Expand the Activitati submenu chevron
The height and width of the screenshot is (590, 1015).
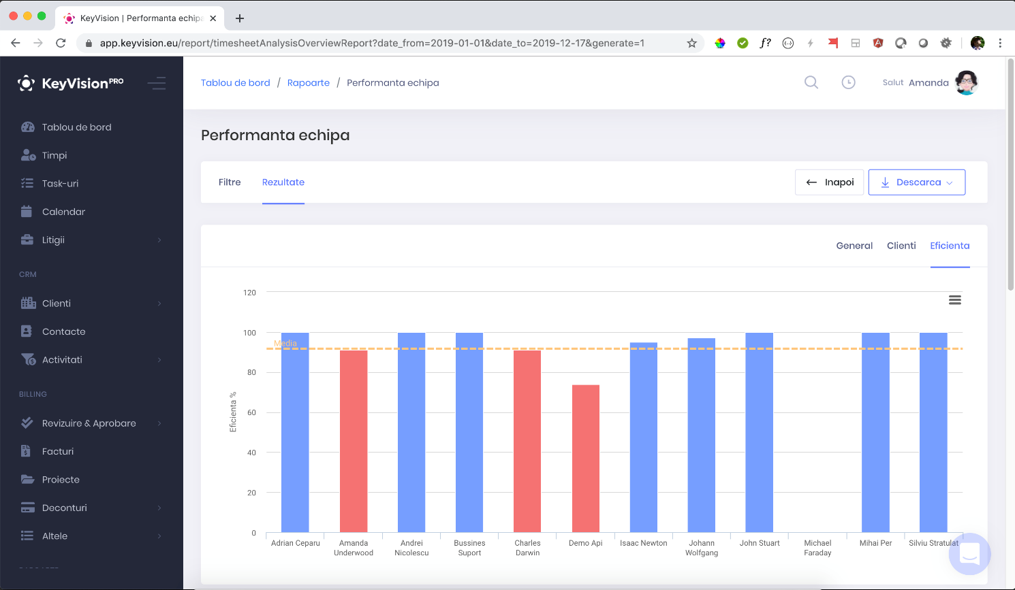coord(159,360)
